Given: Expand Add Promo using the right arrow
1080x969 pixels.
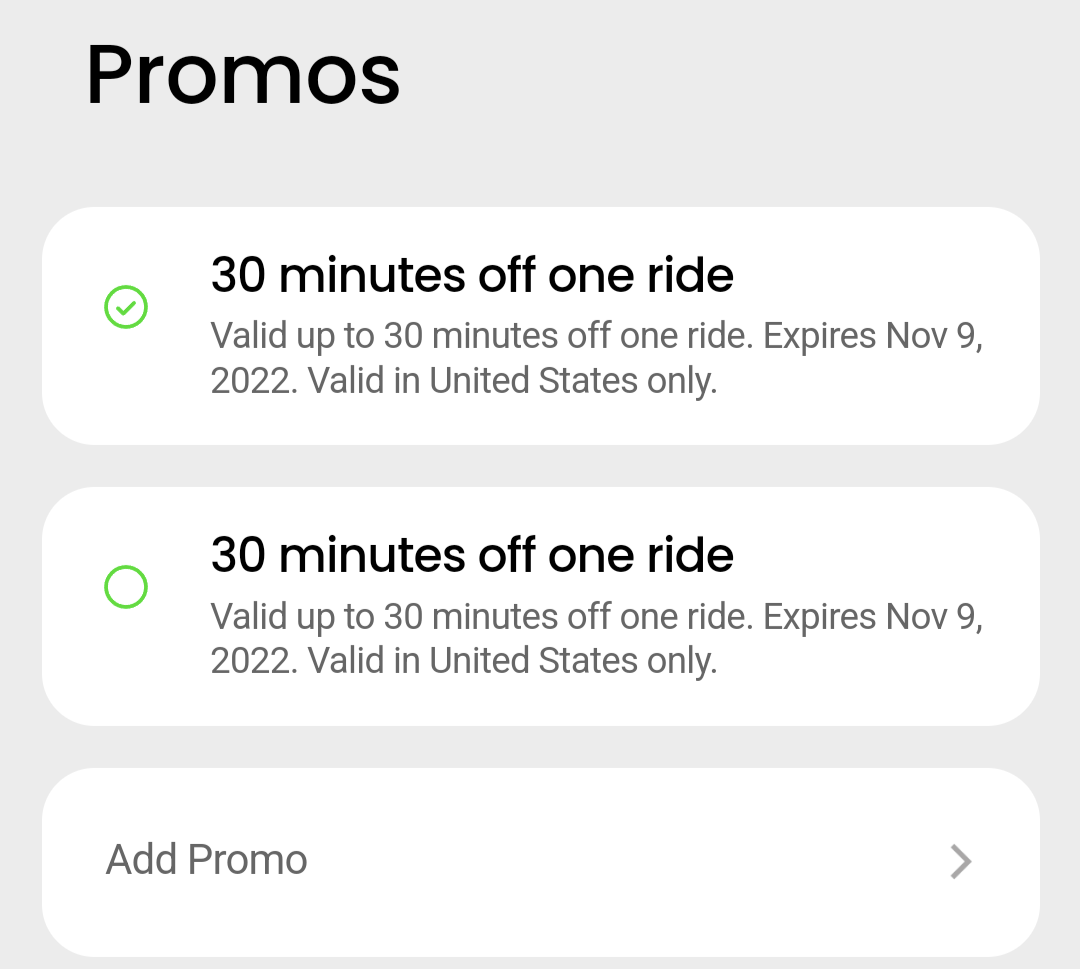Looking at the screenshot, I should 960,861.
